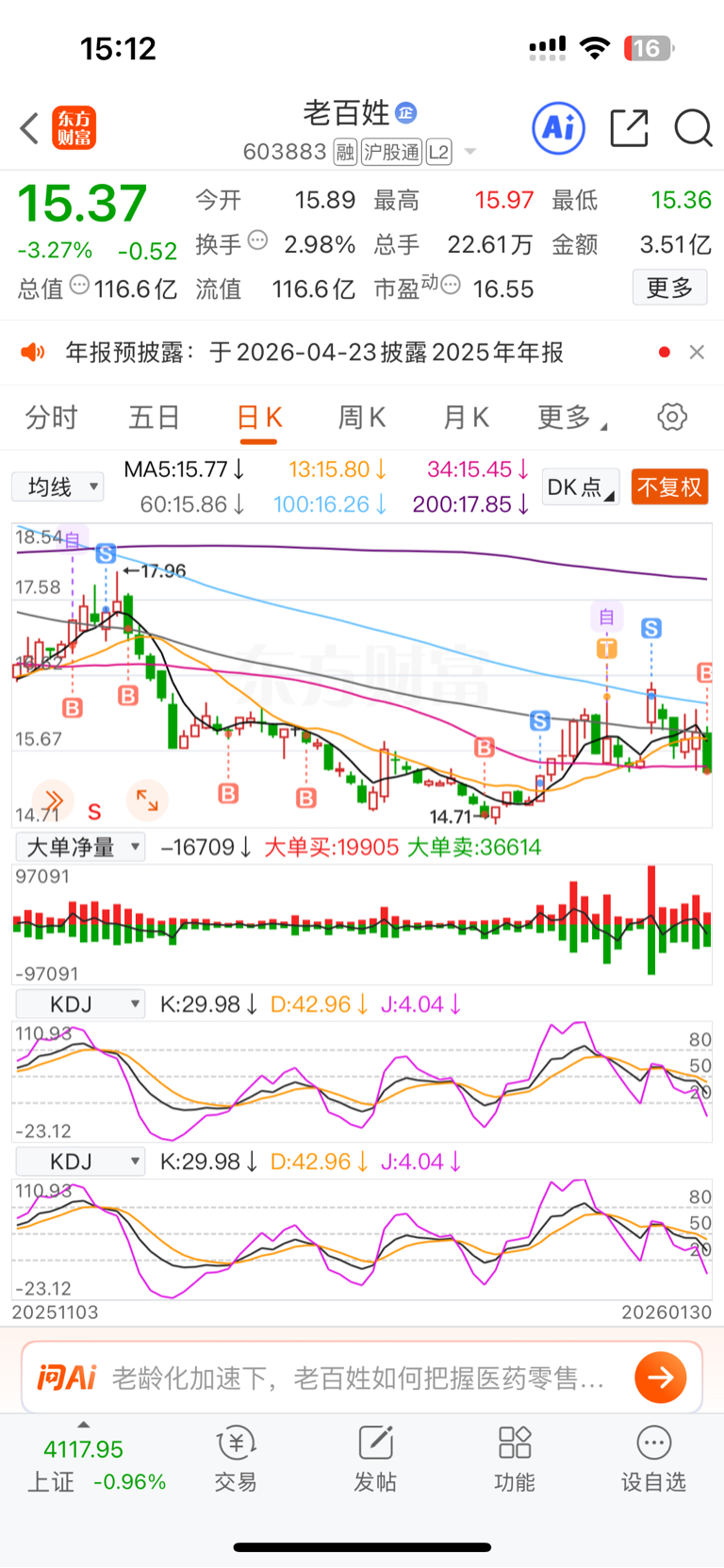Tap the announcement speaker icon
Image resolution: width=724 pixels, height=1568 pixels.
click(33, 353)
